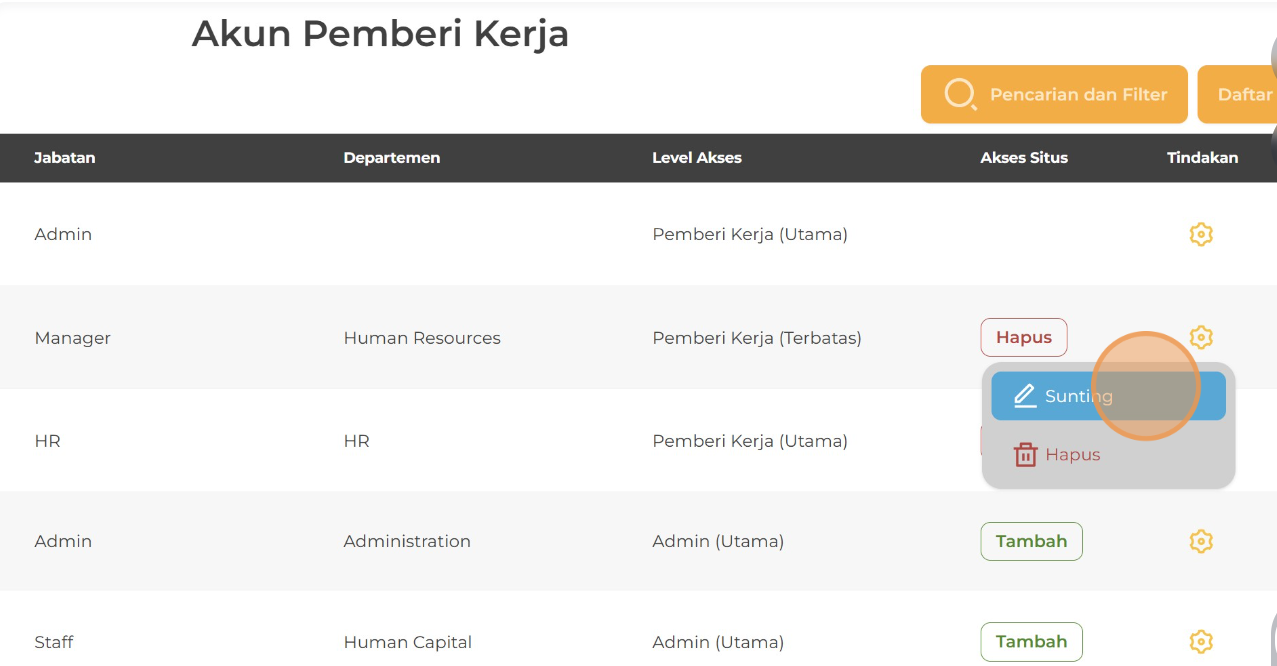Click the gear icon in the Staff row
This screenshot has width=1277, height=666.
click(1201, 641)
